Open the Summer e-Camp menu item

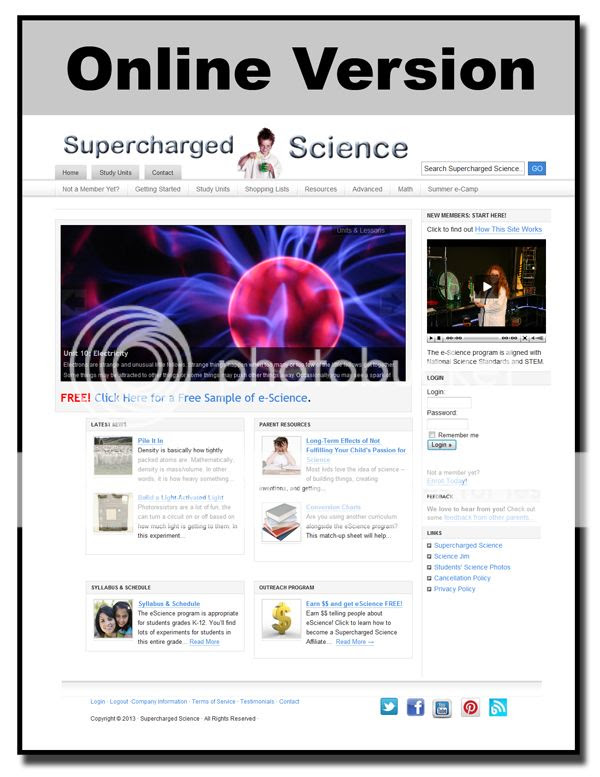point(452,189)
